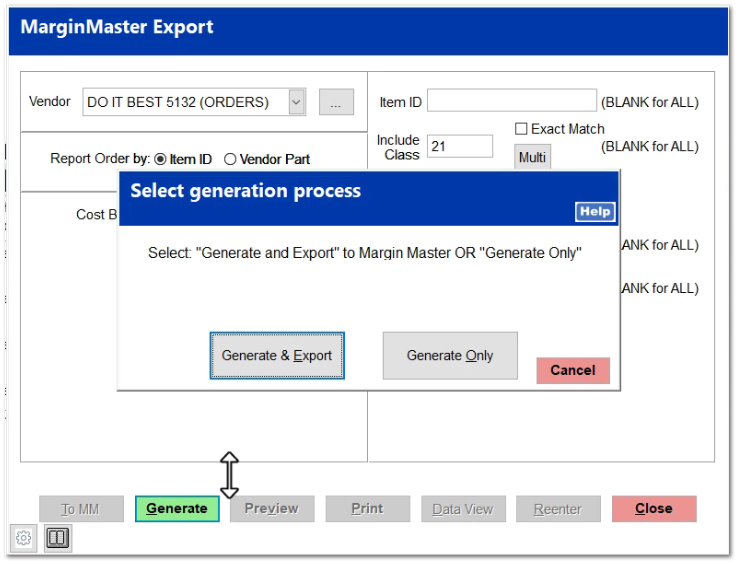Cancel the generation process dialog

pos(573,371)
